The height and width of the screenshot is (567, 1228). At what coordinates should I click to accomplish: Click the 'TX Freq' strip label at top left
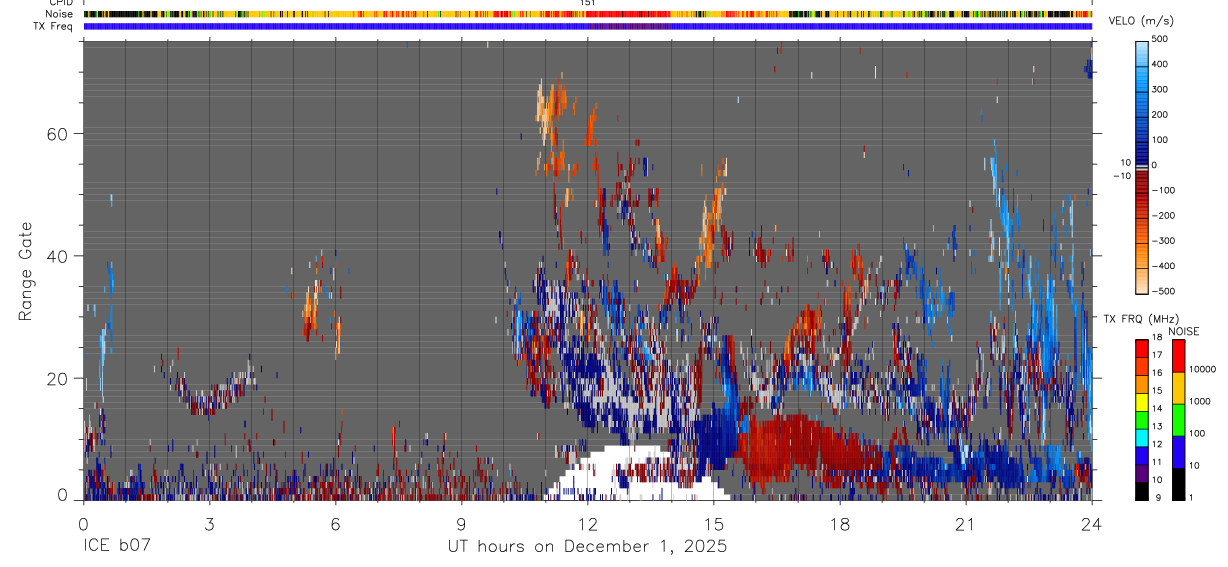[x=53, y=26]
